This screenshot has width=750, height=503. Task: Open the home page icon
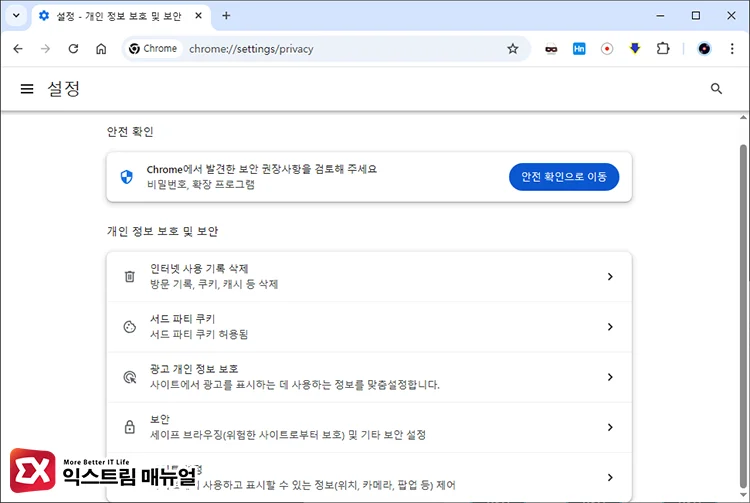coord(101,49)
